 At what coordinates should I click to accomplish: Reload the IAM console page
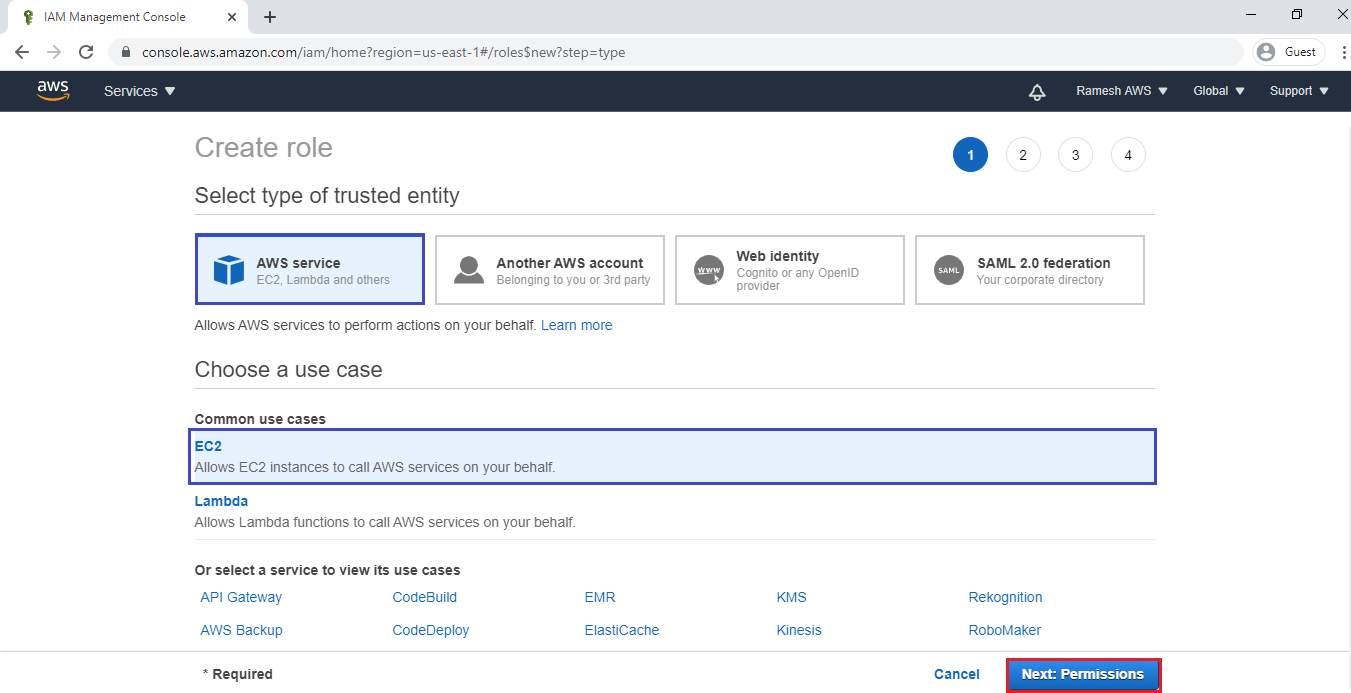pos(86,52)
